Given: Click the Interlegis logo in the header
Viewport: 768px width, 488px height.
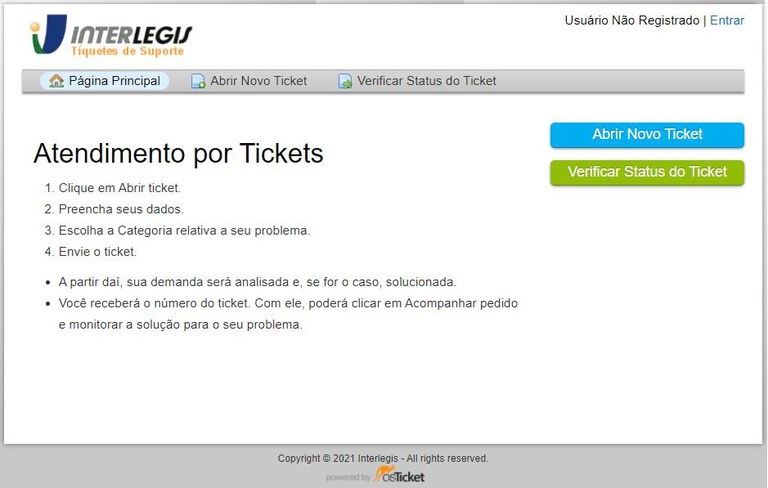Looking at the screenshot, I should (111, 35).
